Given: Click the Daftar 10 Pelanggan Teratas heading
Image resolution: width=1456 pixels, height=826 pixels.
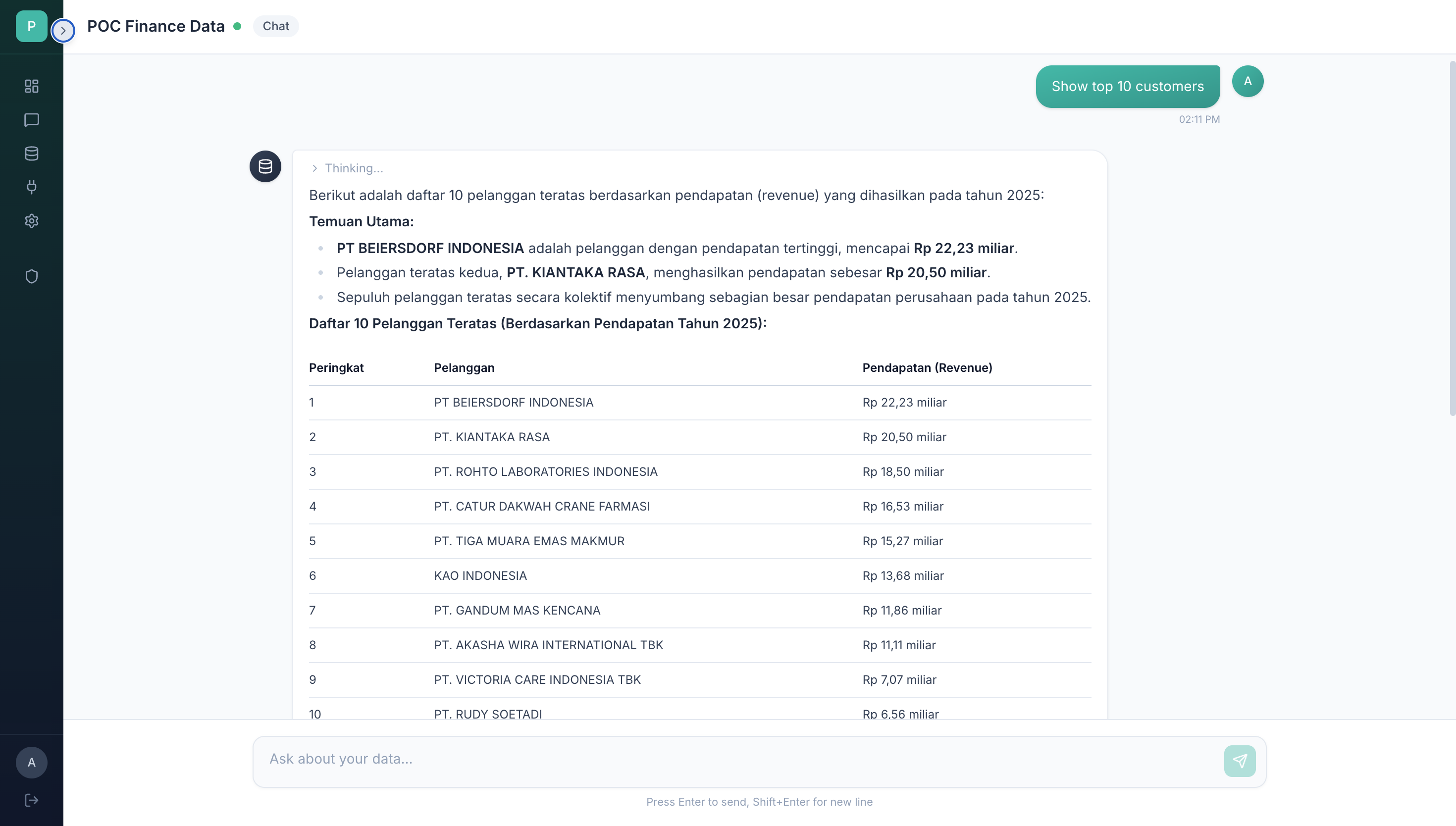Looking at the screenshot, I should pyautogui.click(x=538, y=323).
